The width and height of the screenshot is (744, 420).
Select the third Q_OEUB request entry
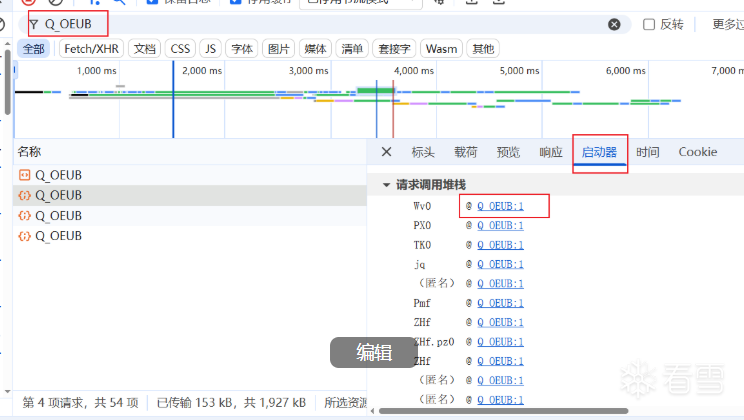pyautogui.click(x=58, y=215)
